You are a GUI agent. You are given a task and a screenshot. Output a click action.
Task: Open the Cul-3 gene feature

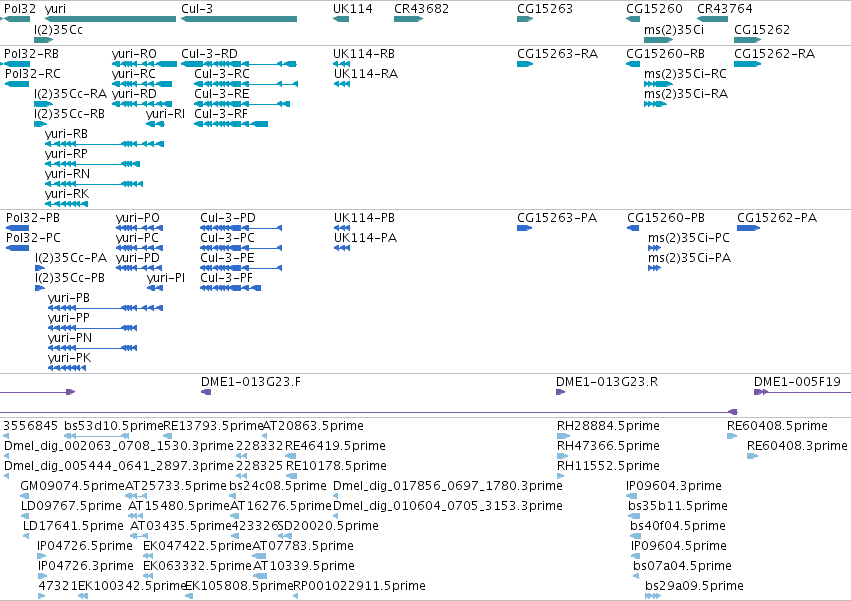239,19
